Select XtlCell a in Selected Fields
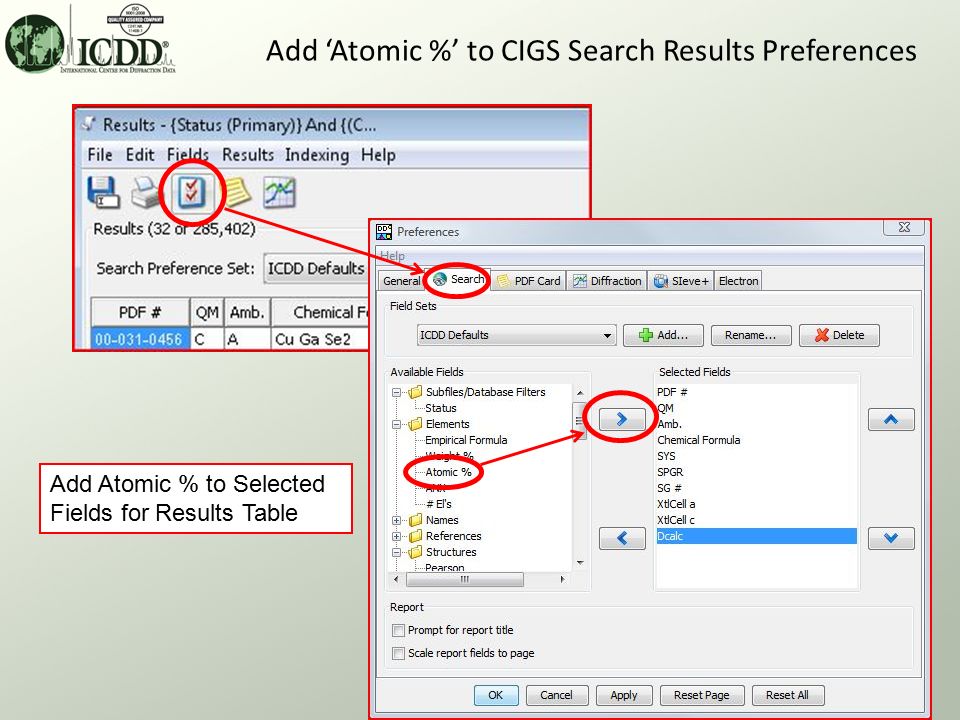Image resolution: width=960 pixels, height=720 pixels. (676, 504)
